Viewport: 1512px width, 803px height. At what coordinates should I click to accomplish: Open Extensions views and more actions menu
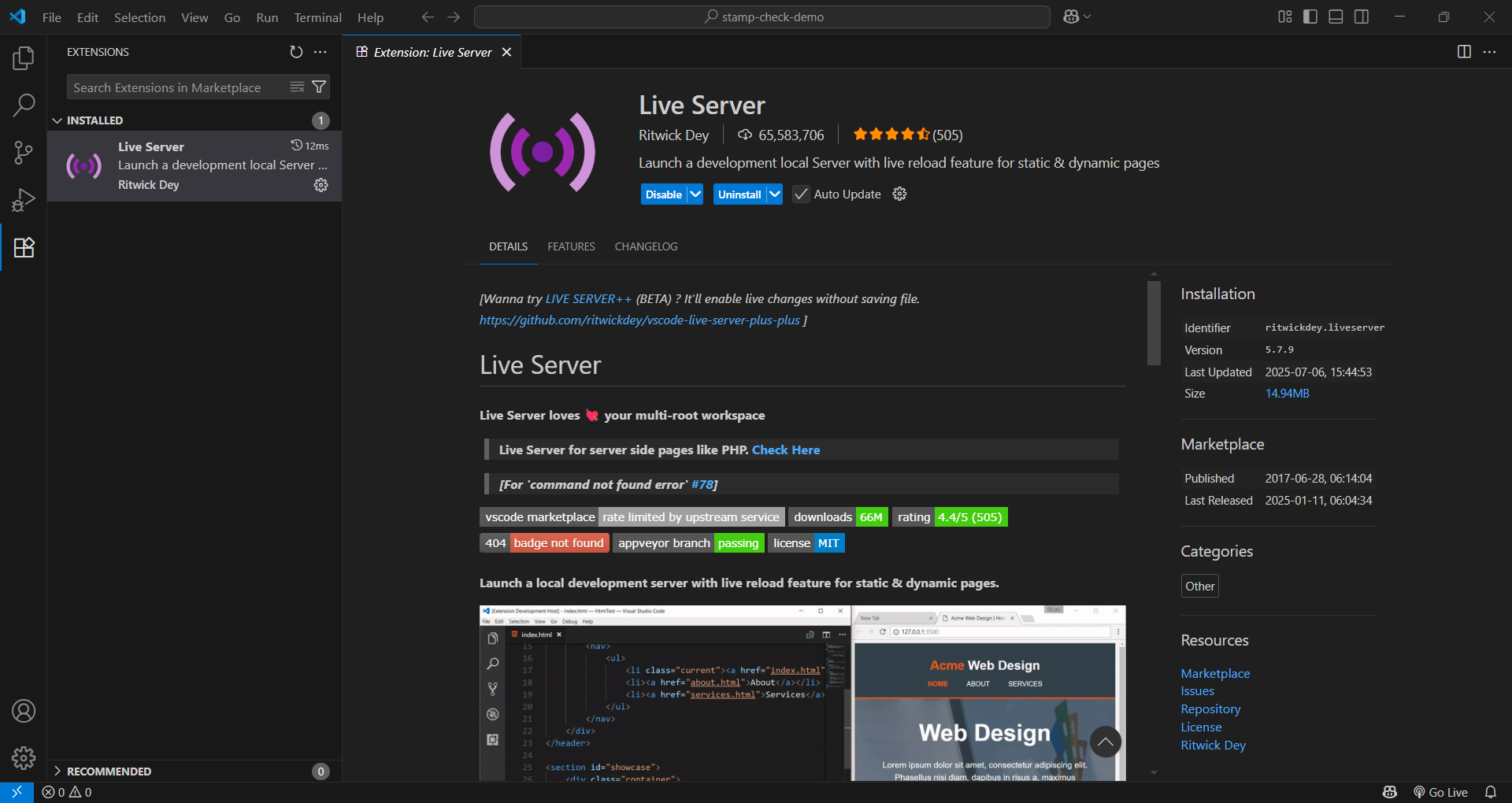(320, 52)
